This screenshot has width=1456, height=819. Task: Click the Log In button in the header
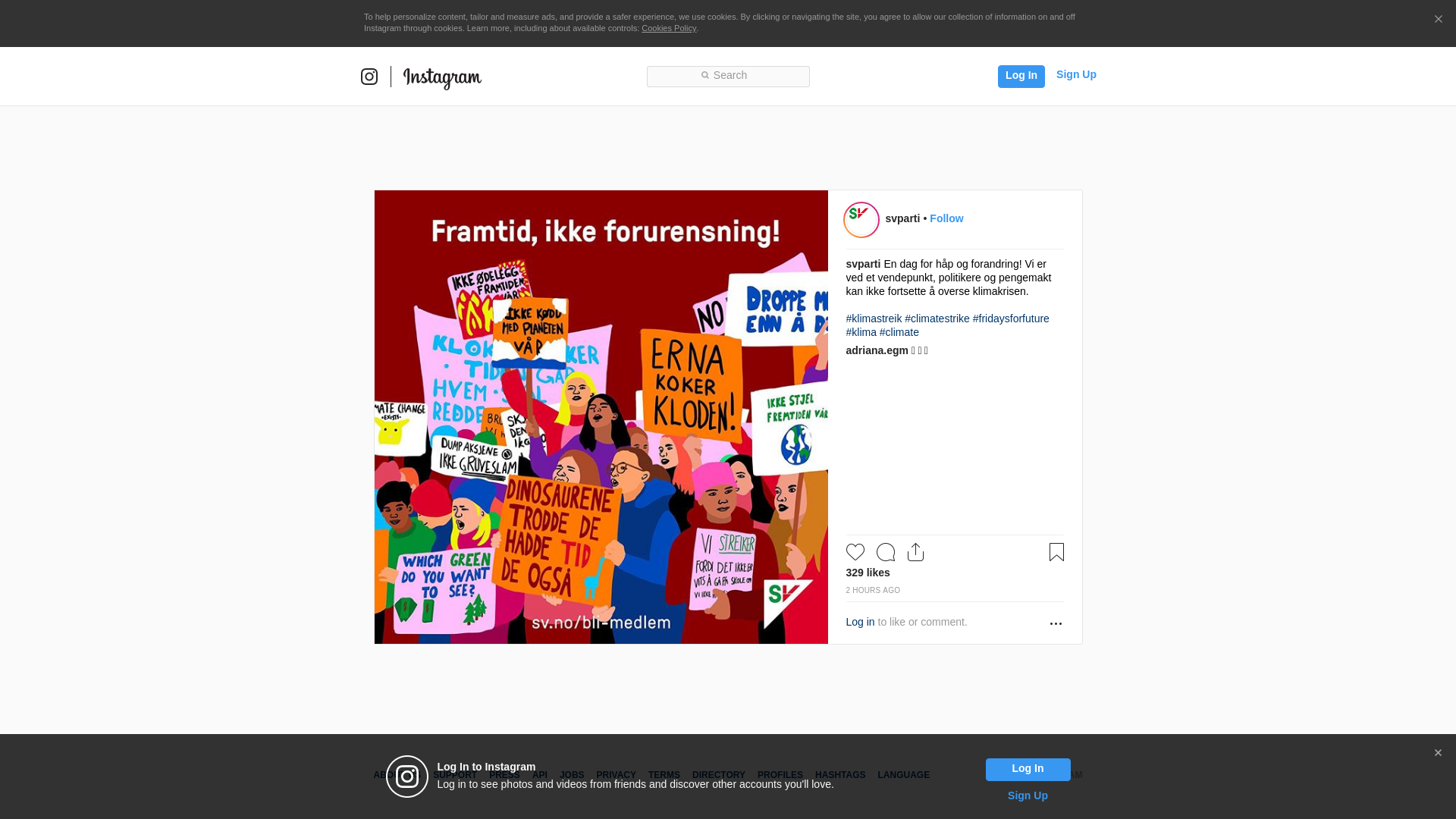pyautogui.click(x=1021, y=76)
